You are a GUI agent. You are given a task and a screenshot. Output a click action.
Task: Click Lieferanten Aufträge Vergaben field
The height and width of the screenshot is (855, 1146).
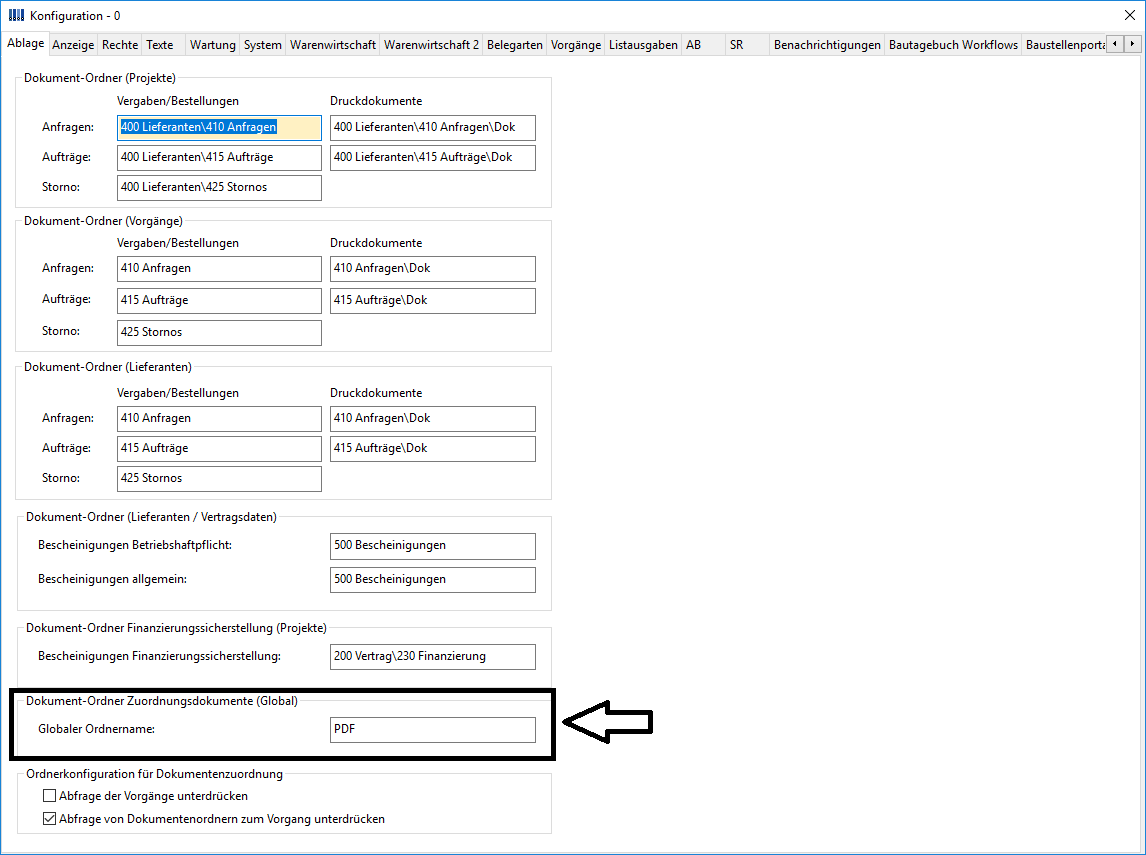[x=219, y=449]
